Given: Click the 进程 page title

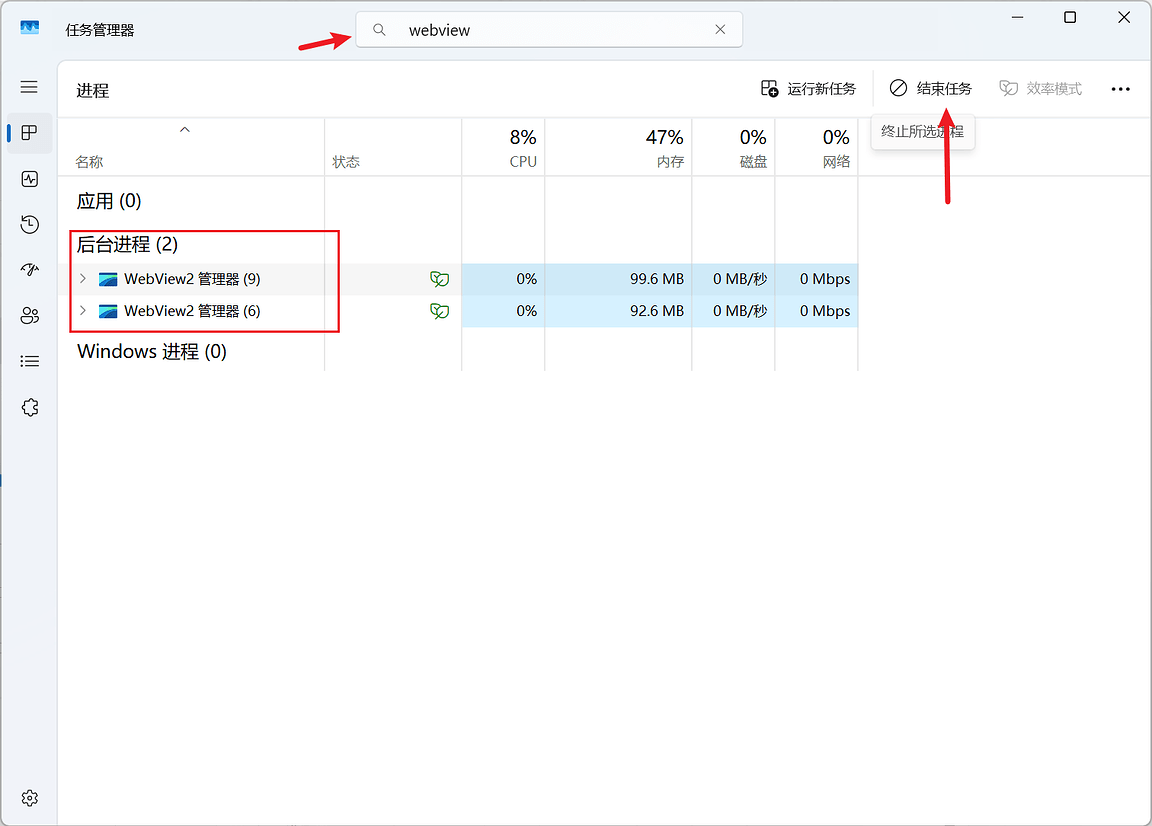Looking at the screenshot, I should coord(93,90).
